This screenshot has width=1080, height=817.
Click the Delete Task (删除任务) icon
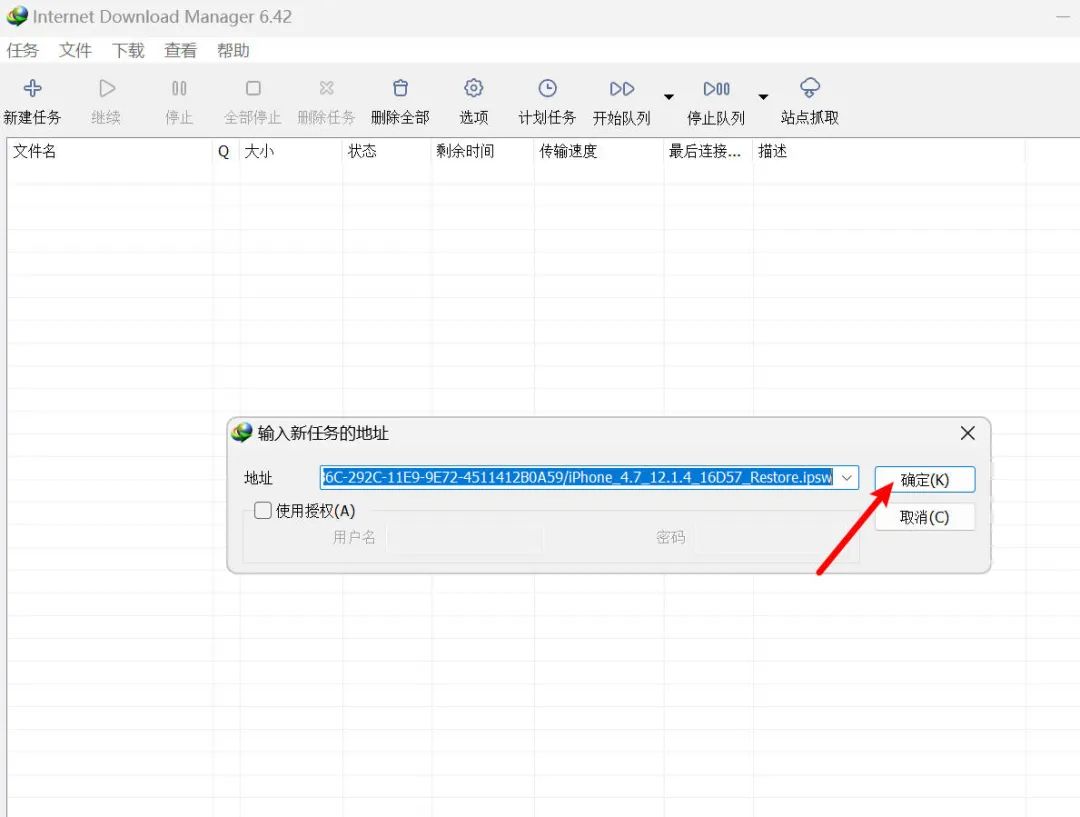click(326, 88)
